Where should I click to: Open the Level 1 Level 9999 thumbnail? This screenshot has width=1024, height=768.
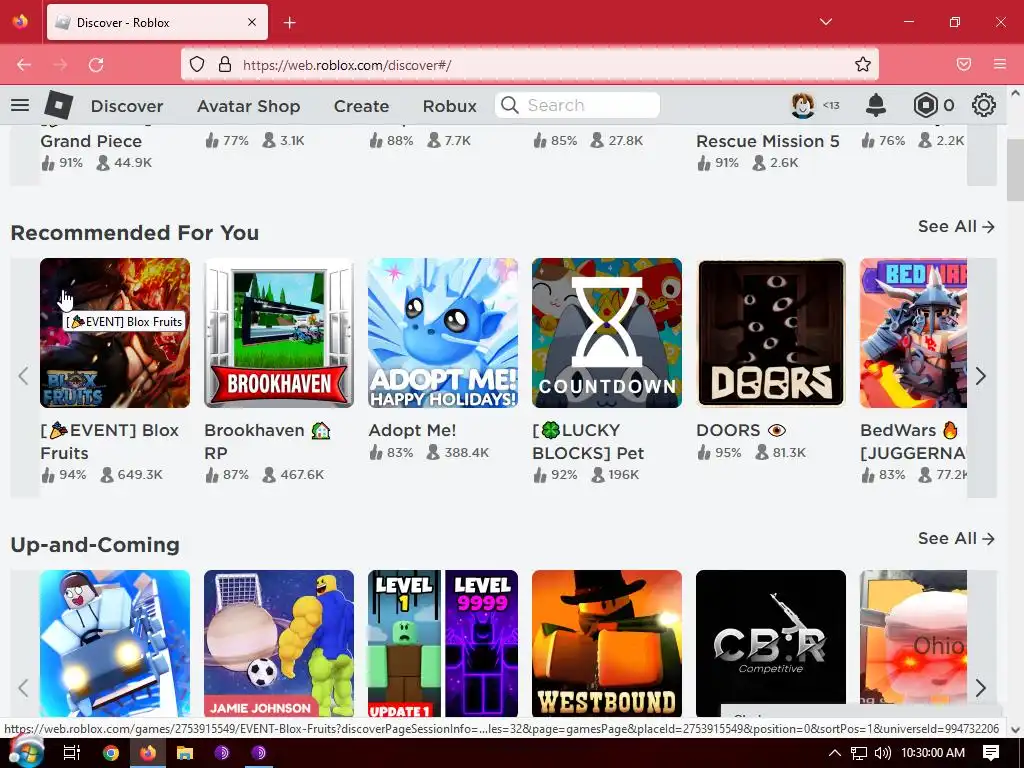coord(443,644)
